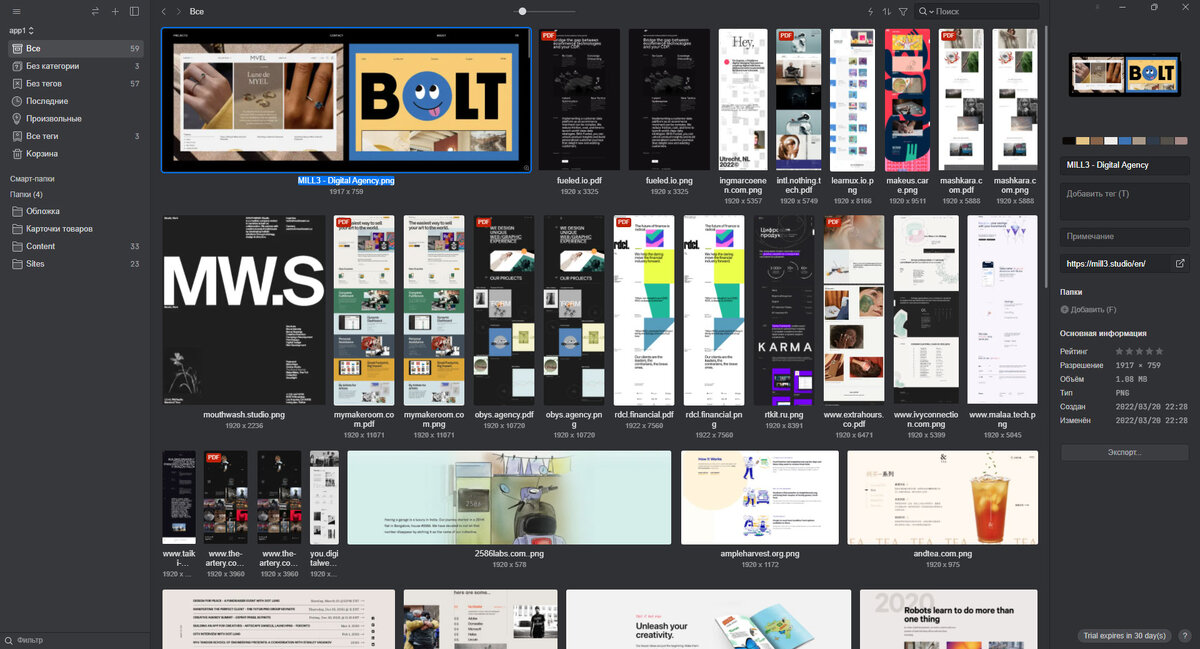
Task: Toggle the sidebar layout icon
Action: coord(135,11)
